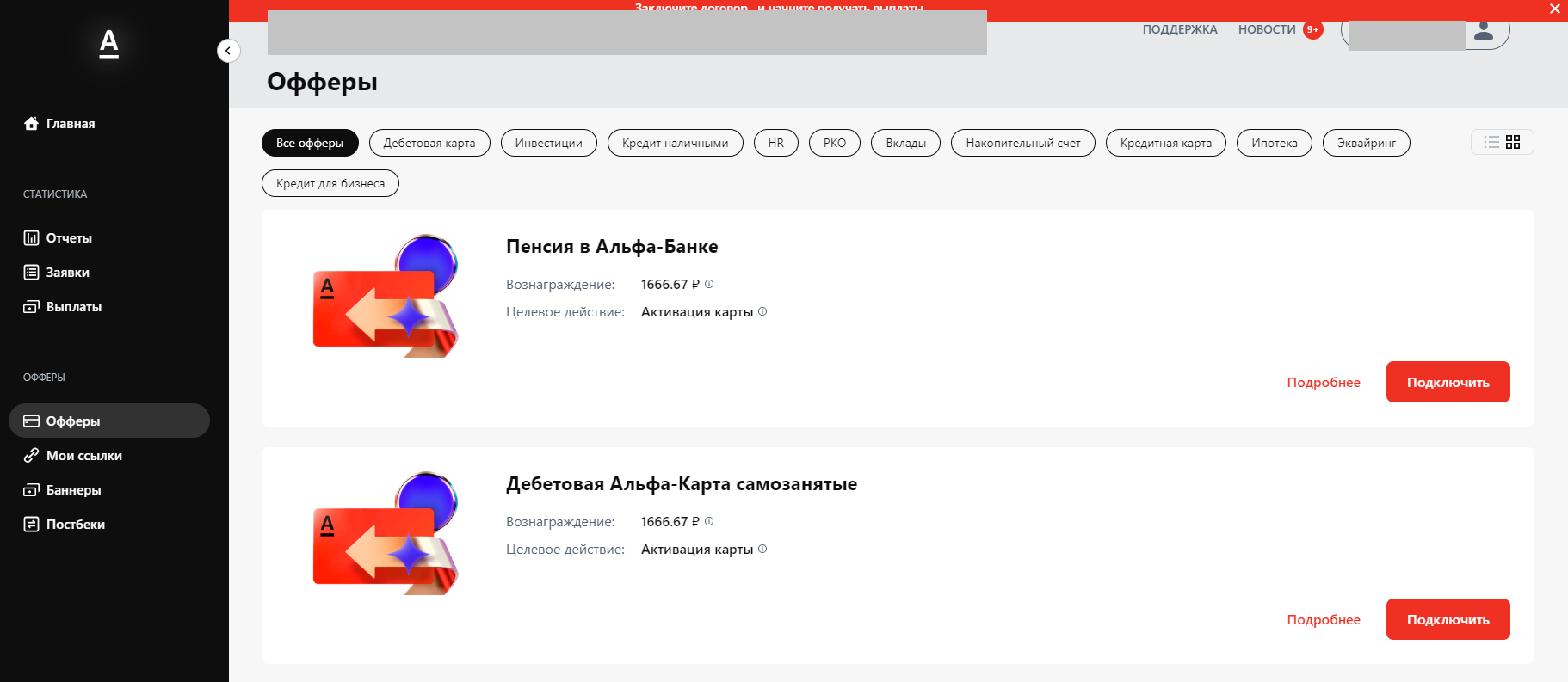Open НОВОСТИ news link
This screenshot has width=1568, height=682.
click(1267, 29)
